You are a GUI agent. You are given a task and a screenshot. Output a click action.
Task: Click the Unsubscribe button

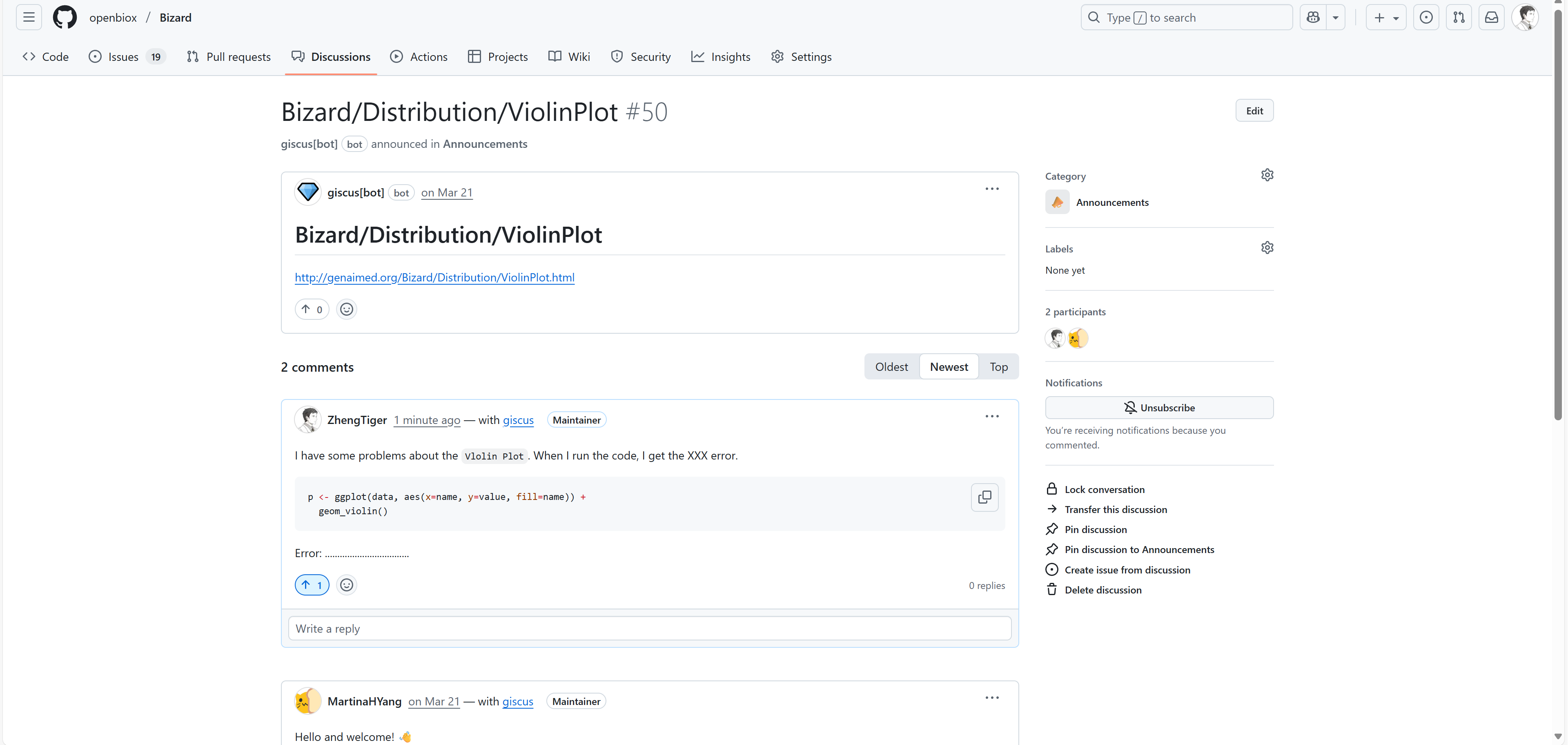click(x=1159, y=408)
